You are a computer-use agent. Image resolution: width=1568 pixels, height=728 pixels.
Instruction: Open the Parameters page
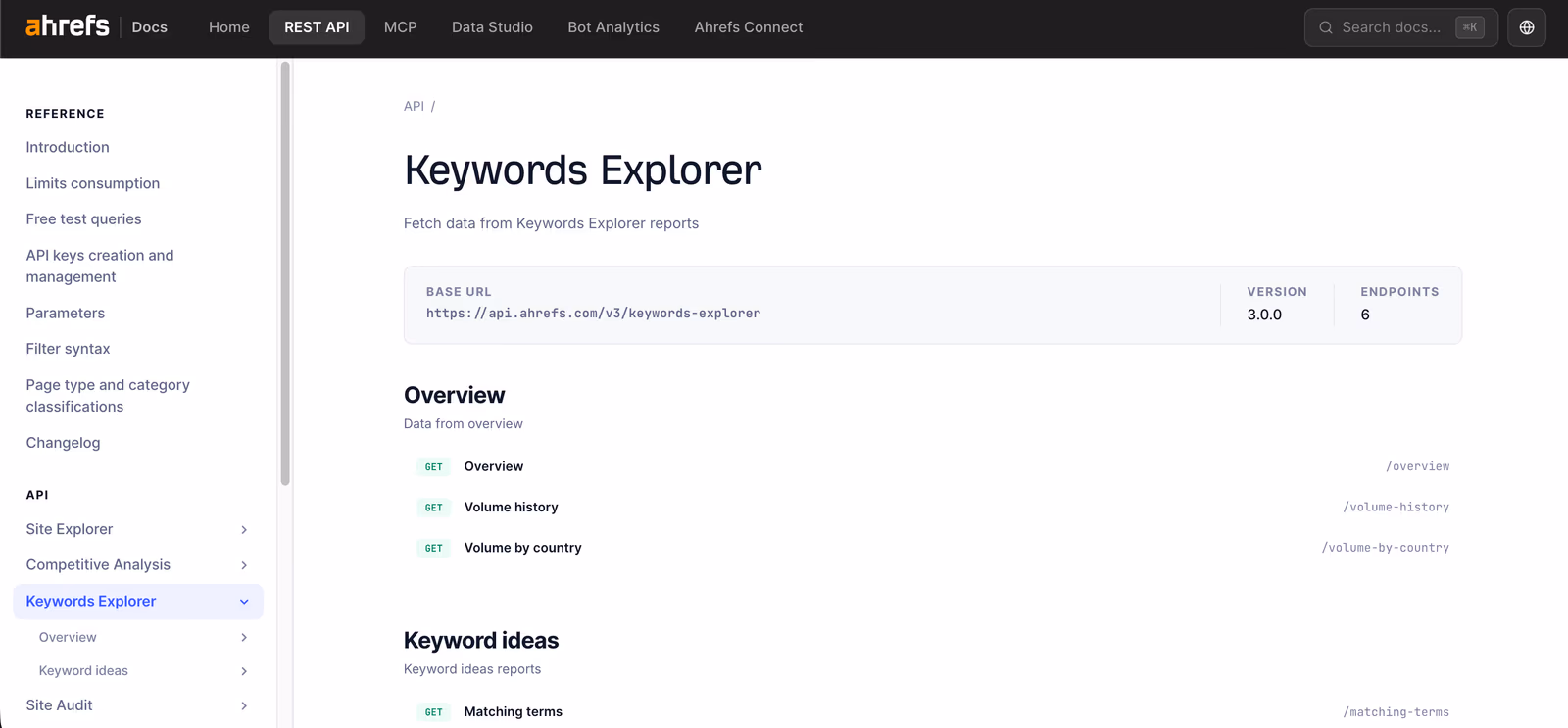pos(66,314)
